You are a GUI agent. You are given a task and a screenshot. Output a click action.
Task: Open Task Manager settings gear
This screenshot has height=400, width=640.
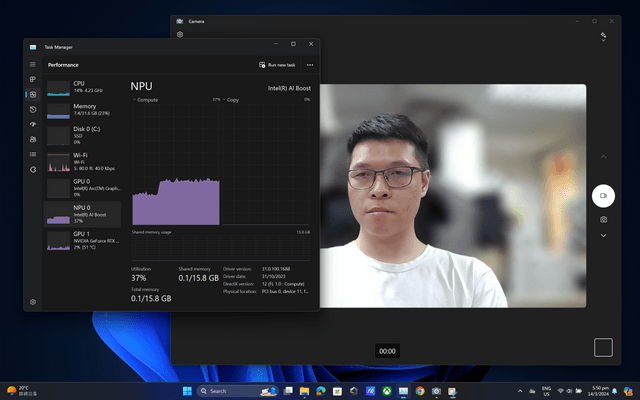coord(33,302)
